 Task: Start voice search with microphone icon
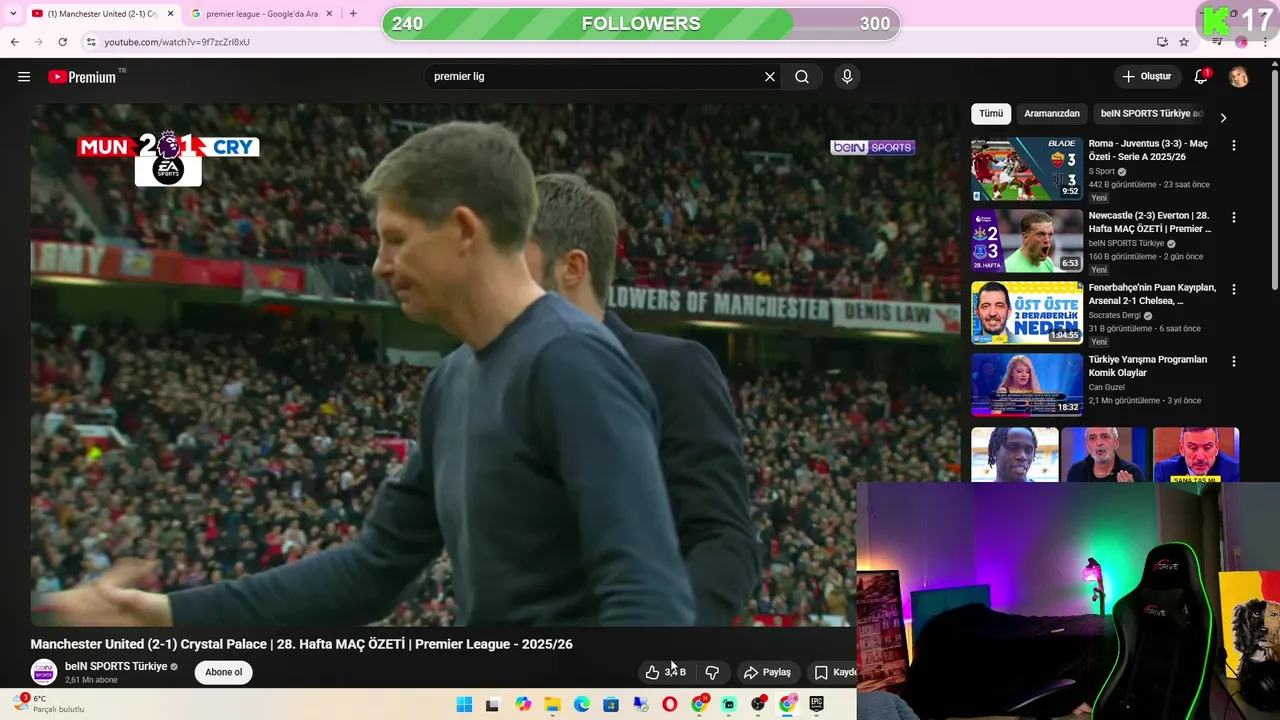[847, 77]
